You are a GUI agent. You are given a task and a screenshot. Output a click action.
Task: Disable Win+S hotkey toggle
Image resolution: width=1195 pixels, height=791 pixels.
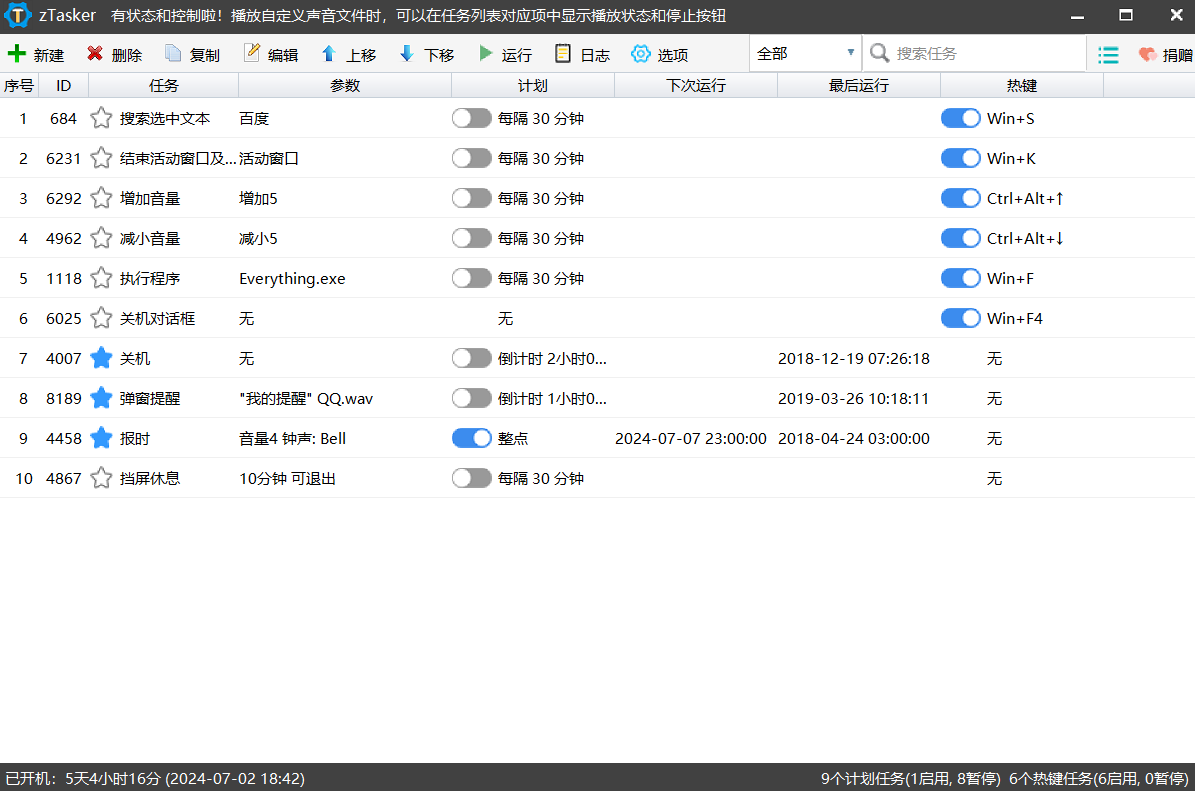coord(960,118)
